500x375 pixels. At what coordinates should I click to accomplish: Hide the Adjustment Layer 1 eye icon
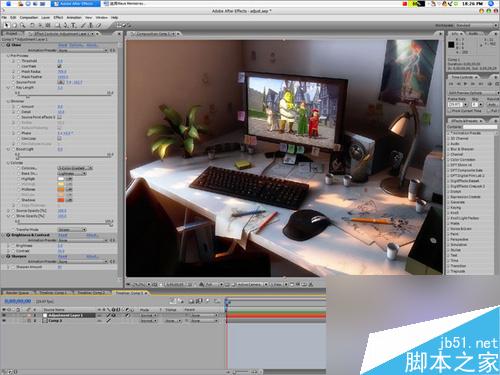pos(4,315)
